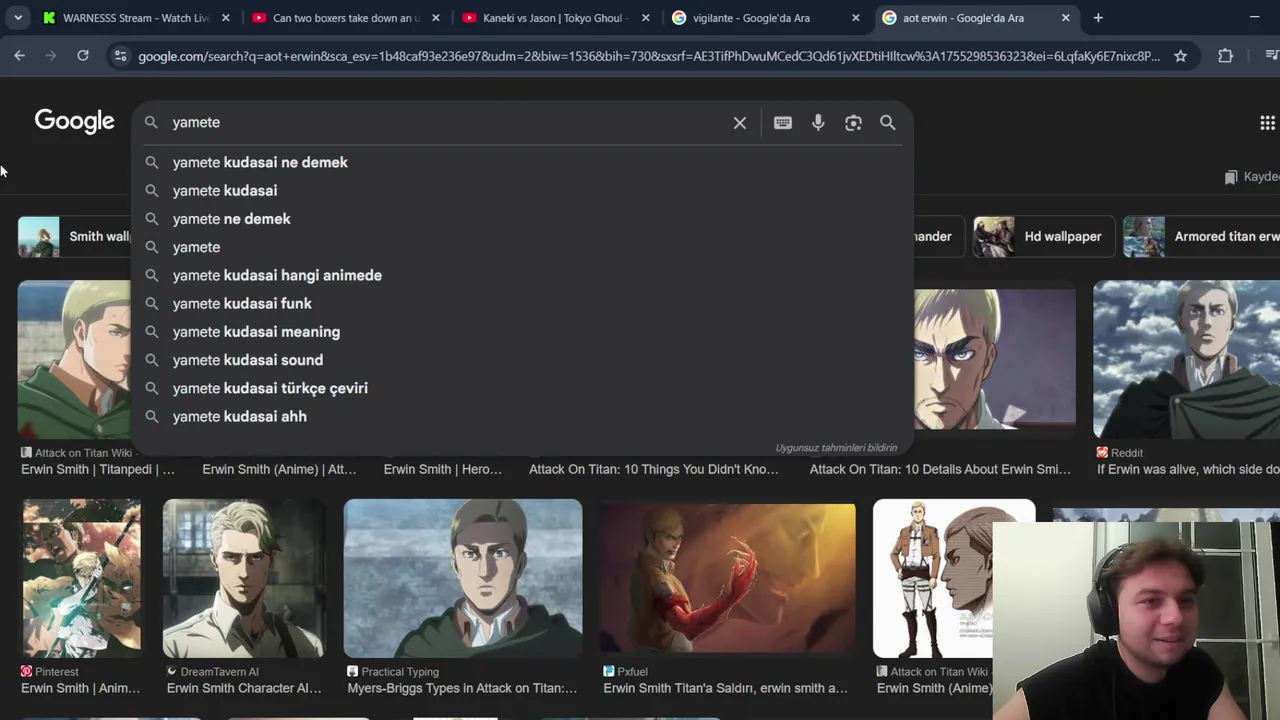The width and height of the screenshot is (1280, 720).
Task: Open Erwin Smith Titan'a Saldırı link
Action: click(x=725, y=688)
